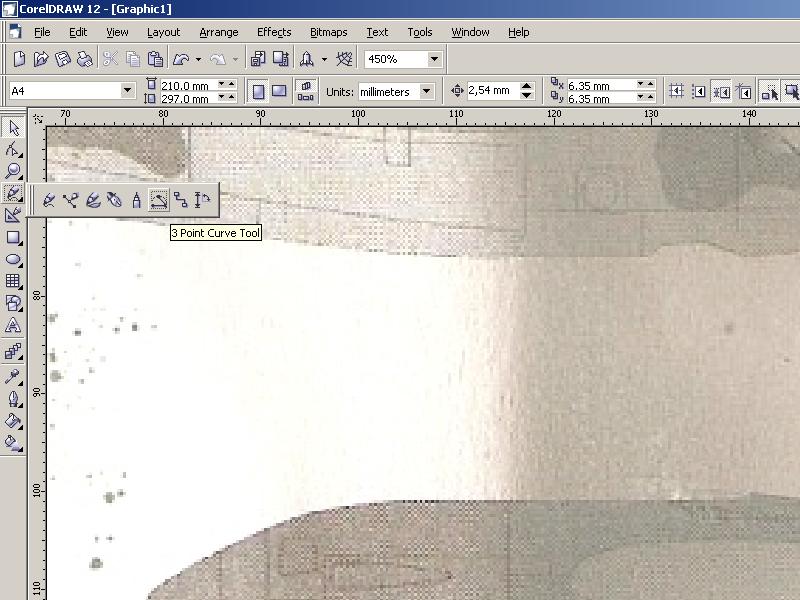The image size is (800, 600).
Task: Click the Print icon
Action: tap(84, 60)
